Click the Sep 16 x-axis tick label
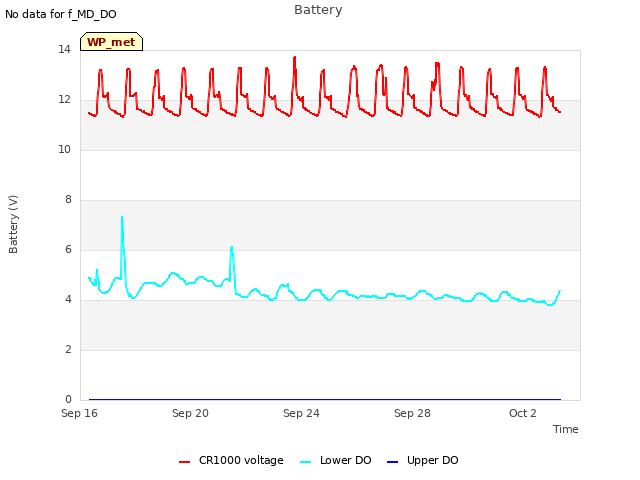 pyautogui.click(x=80, y=413)
